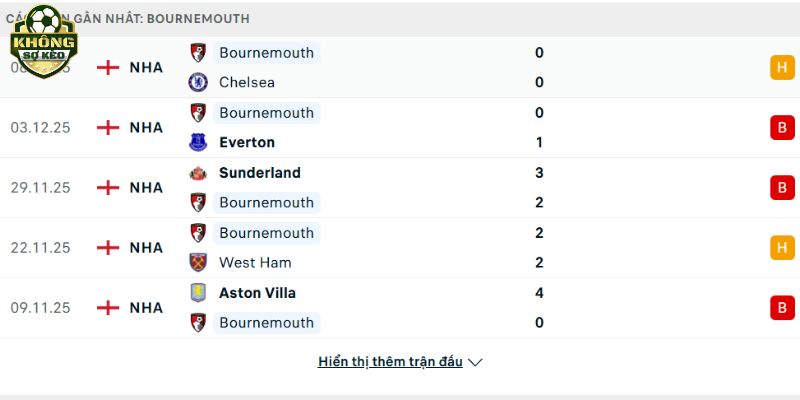The width and height of the screenshot is (800, 400).
Task: Click England flag beside the 22.11.25 match
Action: [x=107, y=248]
